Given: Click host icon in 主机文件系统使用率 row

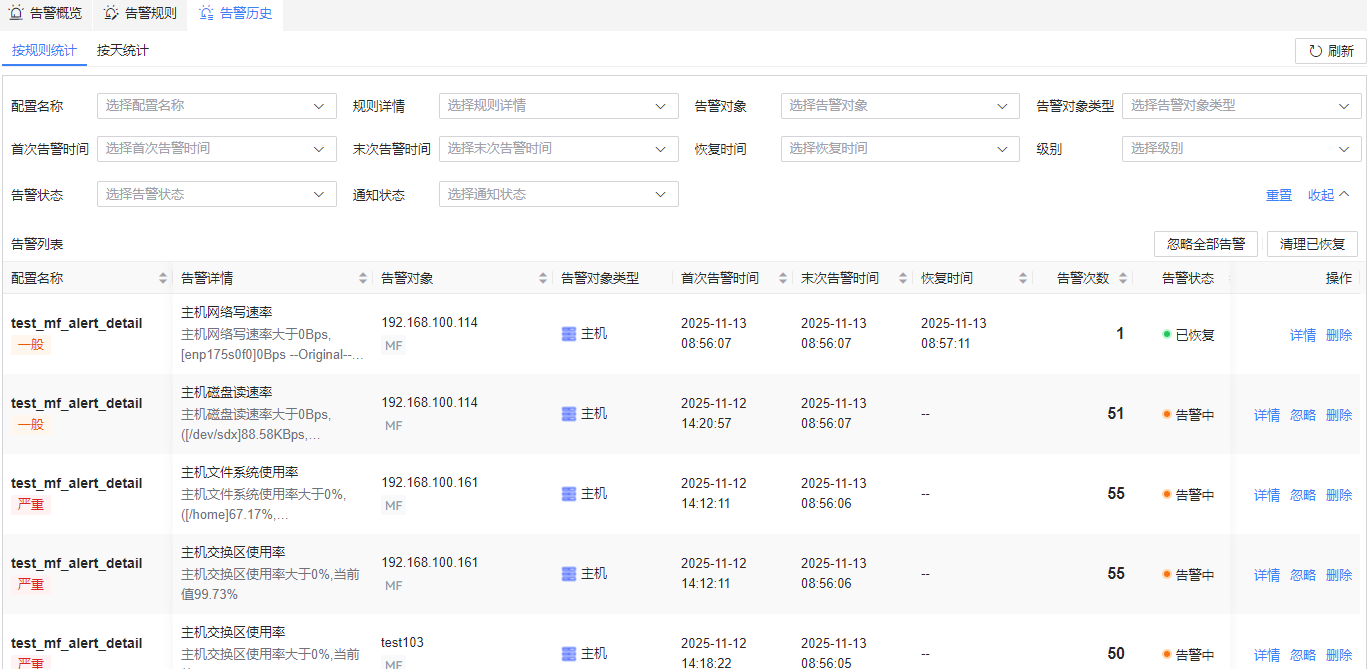Looking at the screenshot, I should click(x=569, y=494).
